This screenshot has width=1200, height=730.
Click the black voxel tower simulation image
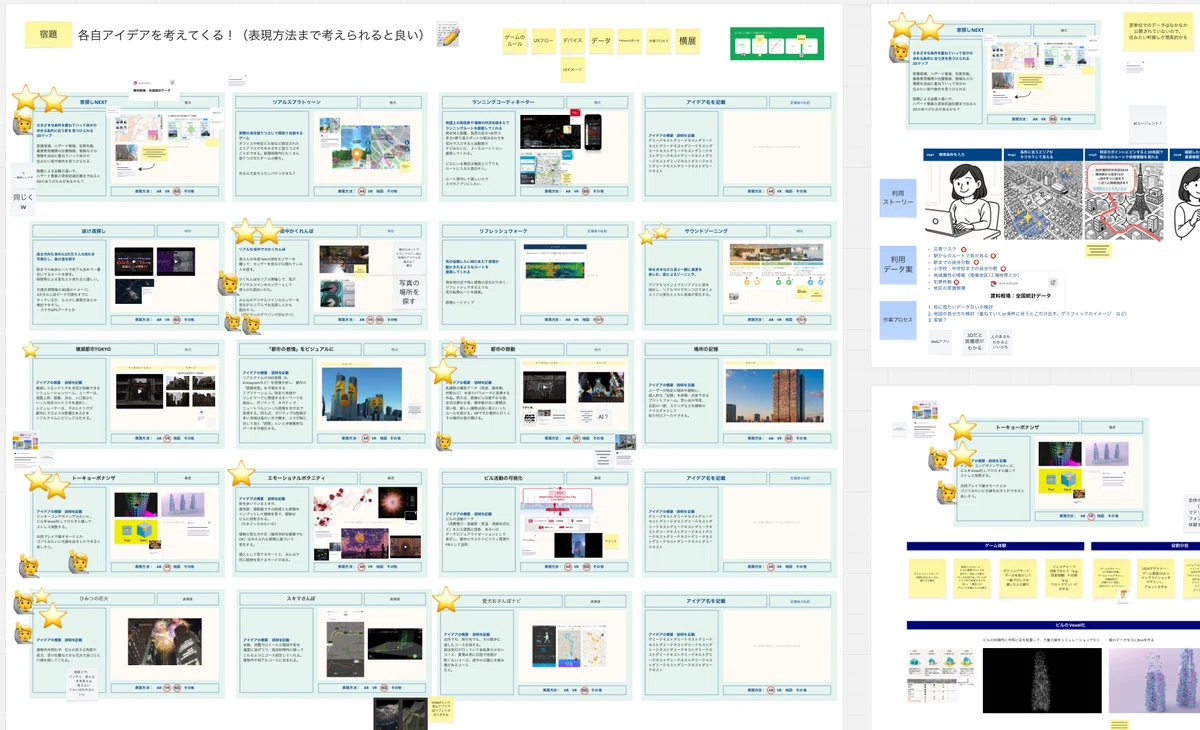1042,680
